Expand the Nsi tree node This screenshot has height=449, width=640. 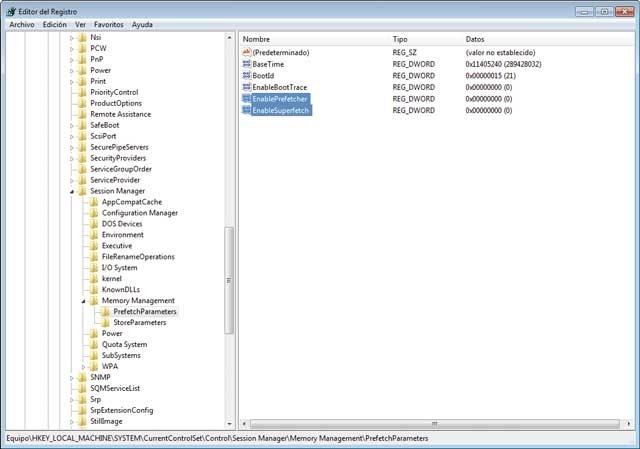coord(71,38)
